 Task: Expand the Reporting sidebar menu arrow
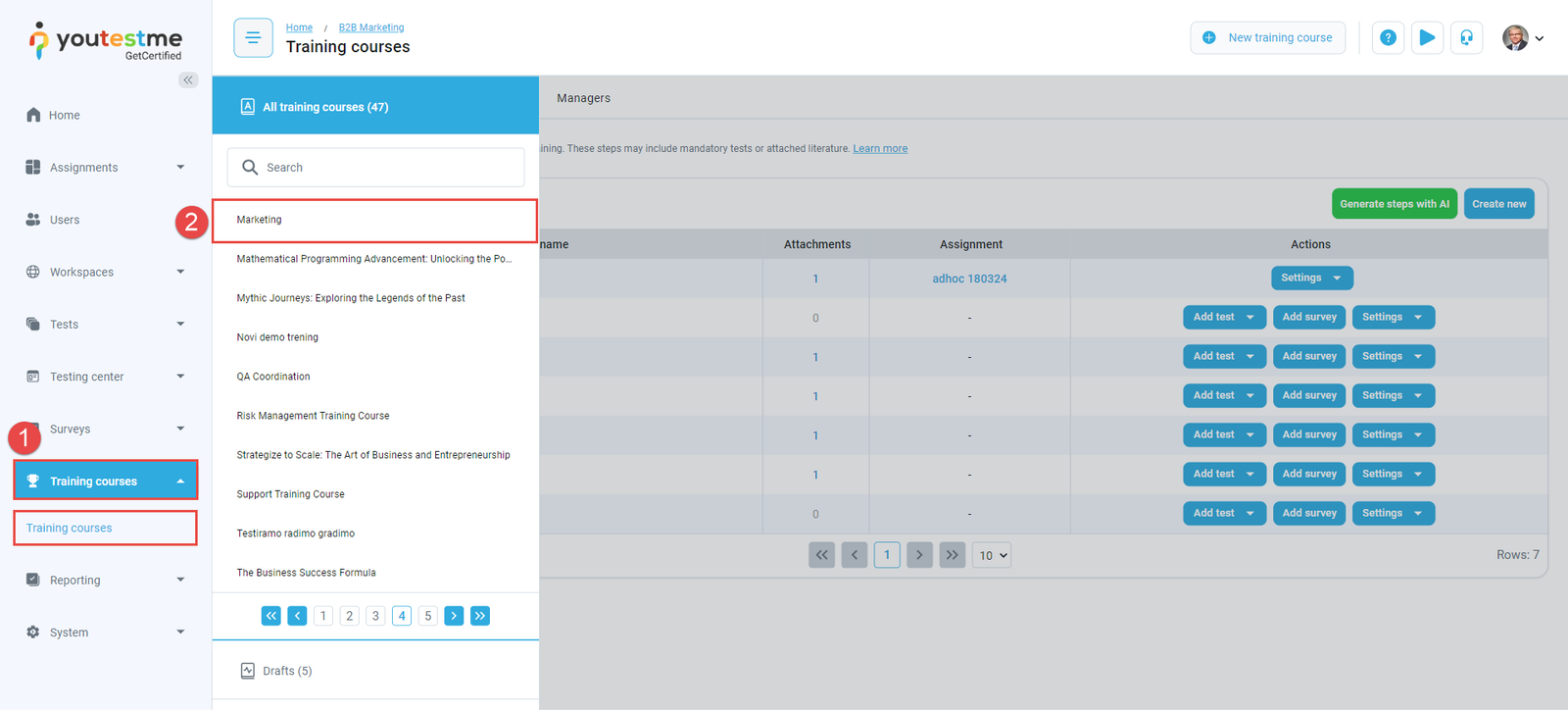tap(180, 580)
